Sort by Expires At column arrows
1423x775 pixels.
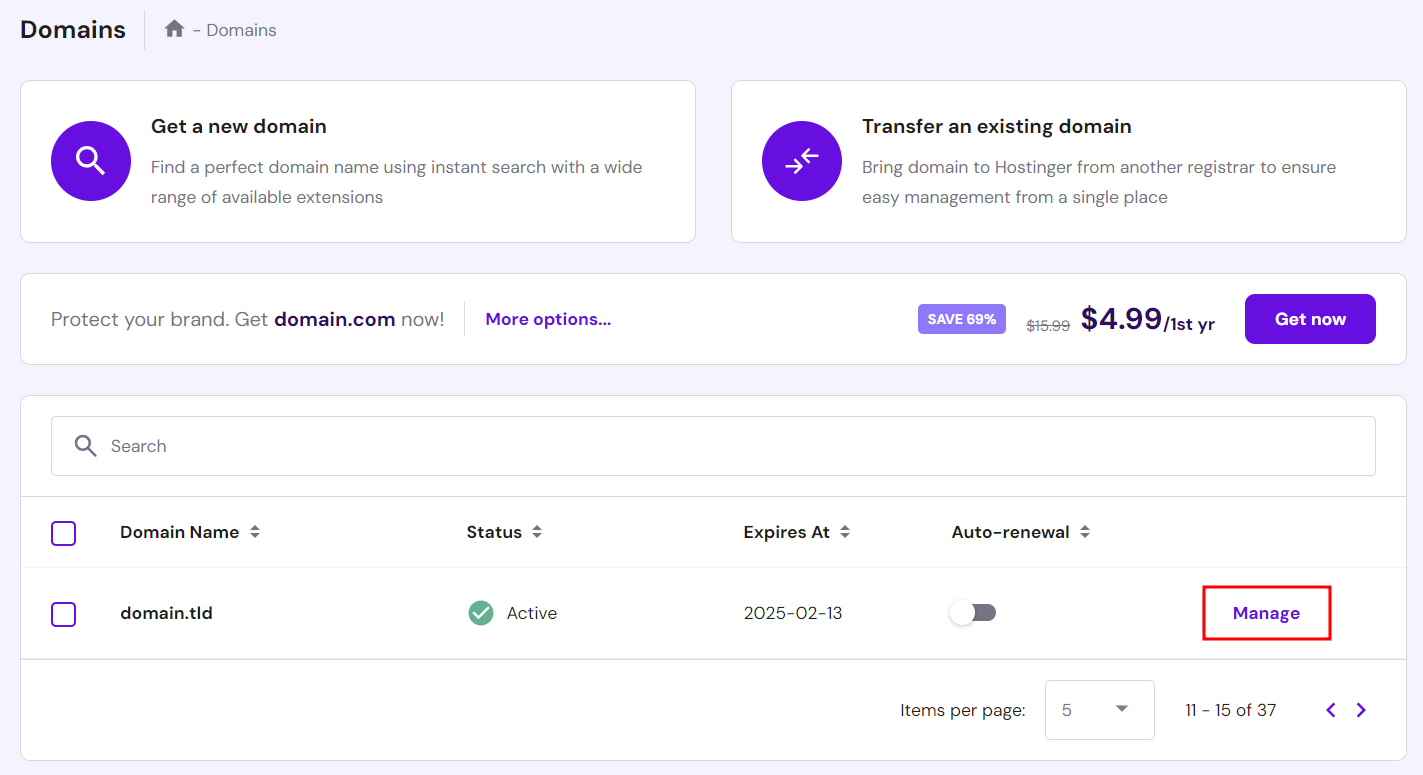(845, 532)
